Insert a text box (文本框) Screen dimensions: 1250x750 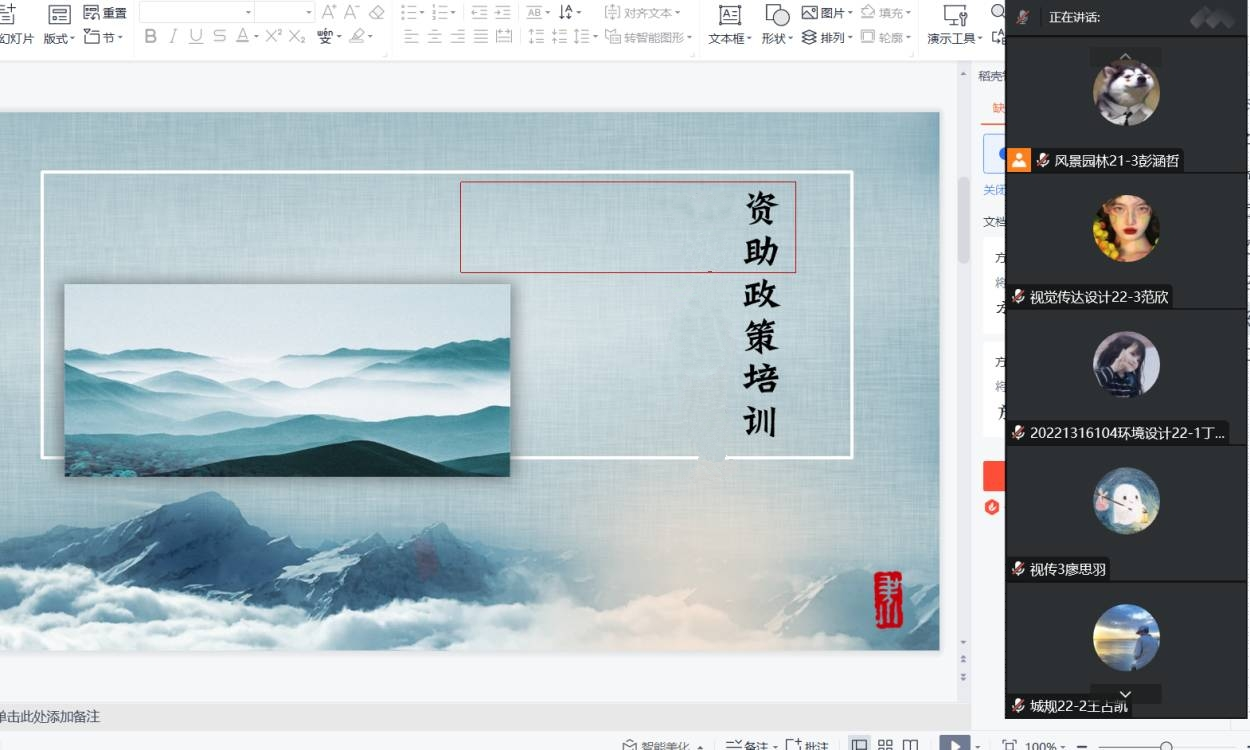730,24
